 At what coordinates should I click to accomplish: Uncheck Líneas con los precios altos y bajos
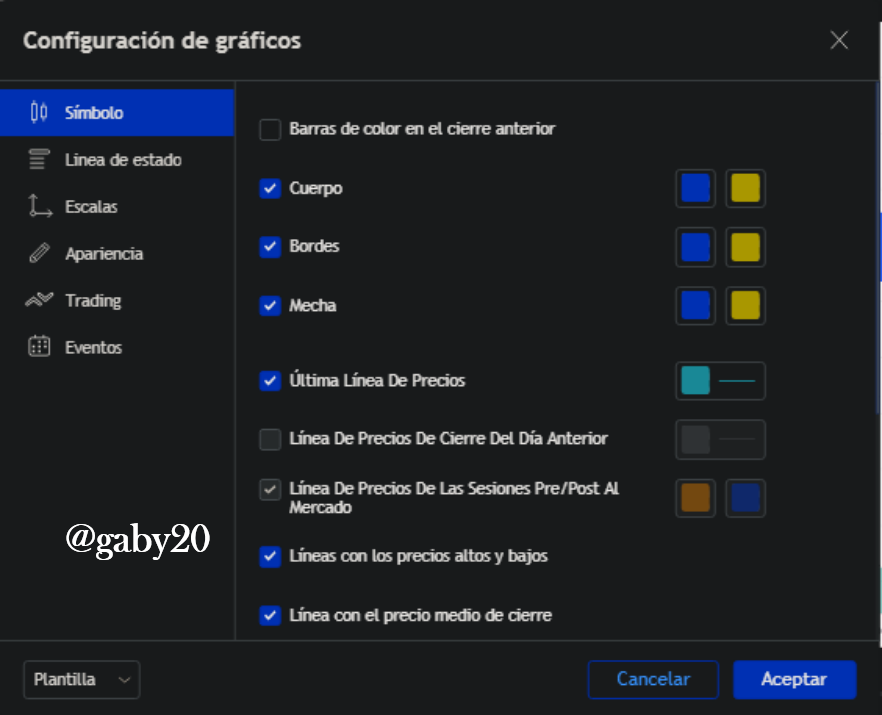click(270, 556)
